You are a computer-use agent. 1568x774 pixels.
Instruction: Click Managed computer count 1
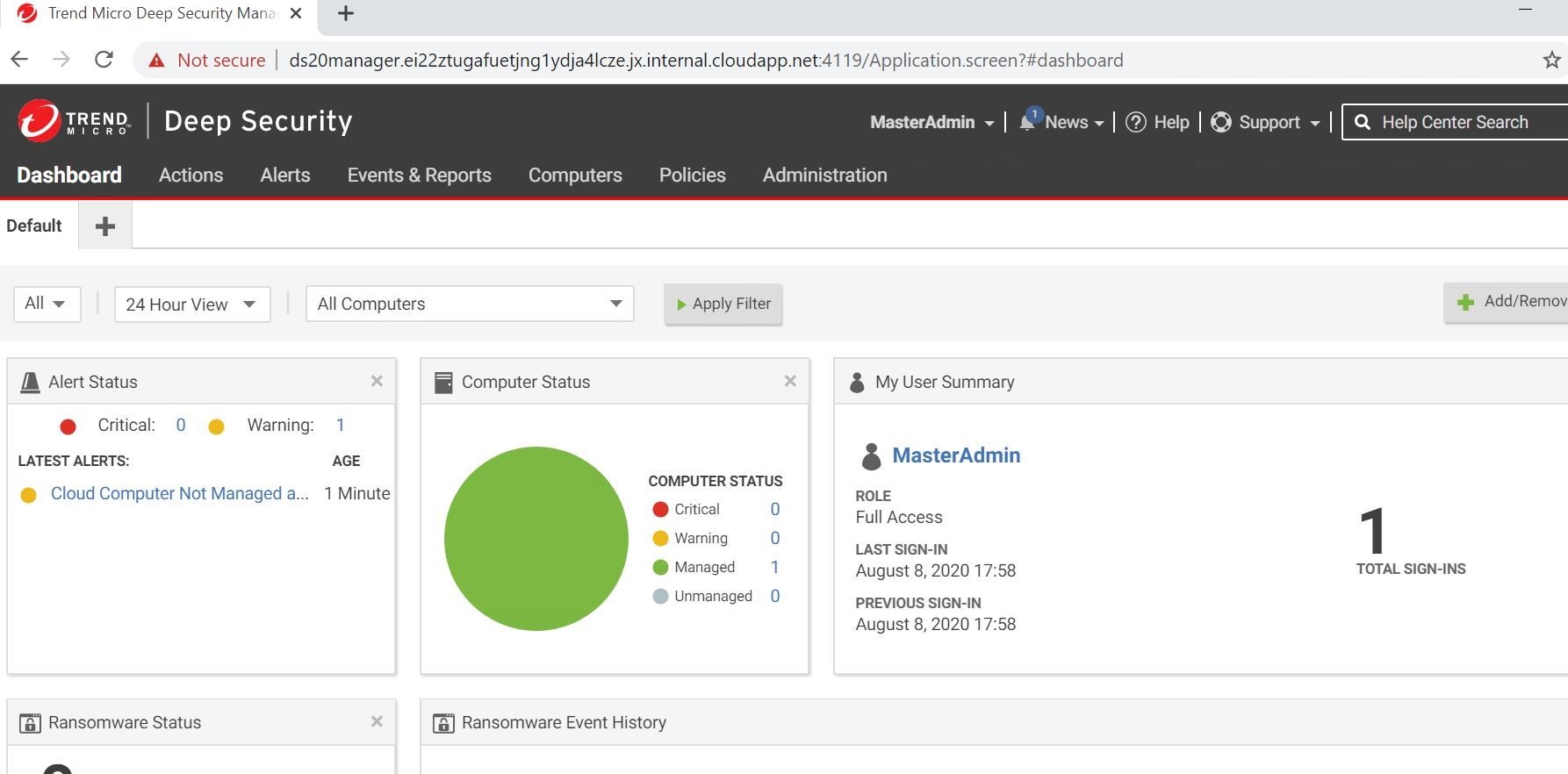[x=775, y=567]
